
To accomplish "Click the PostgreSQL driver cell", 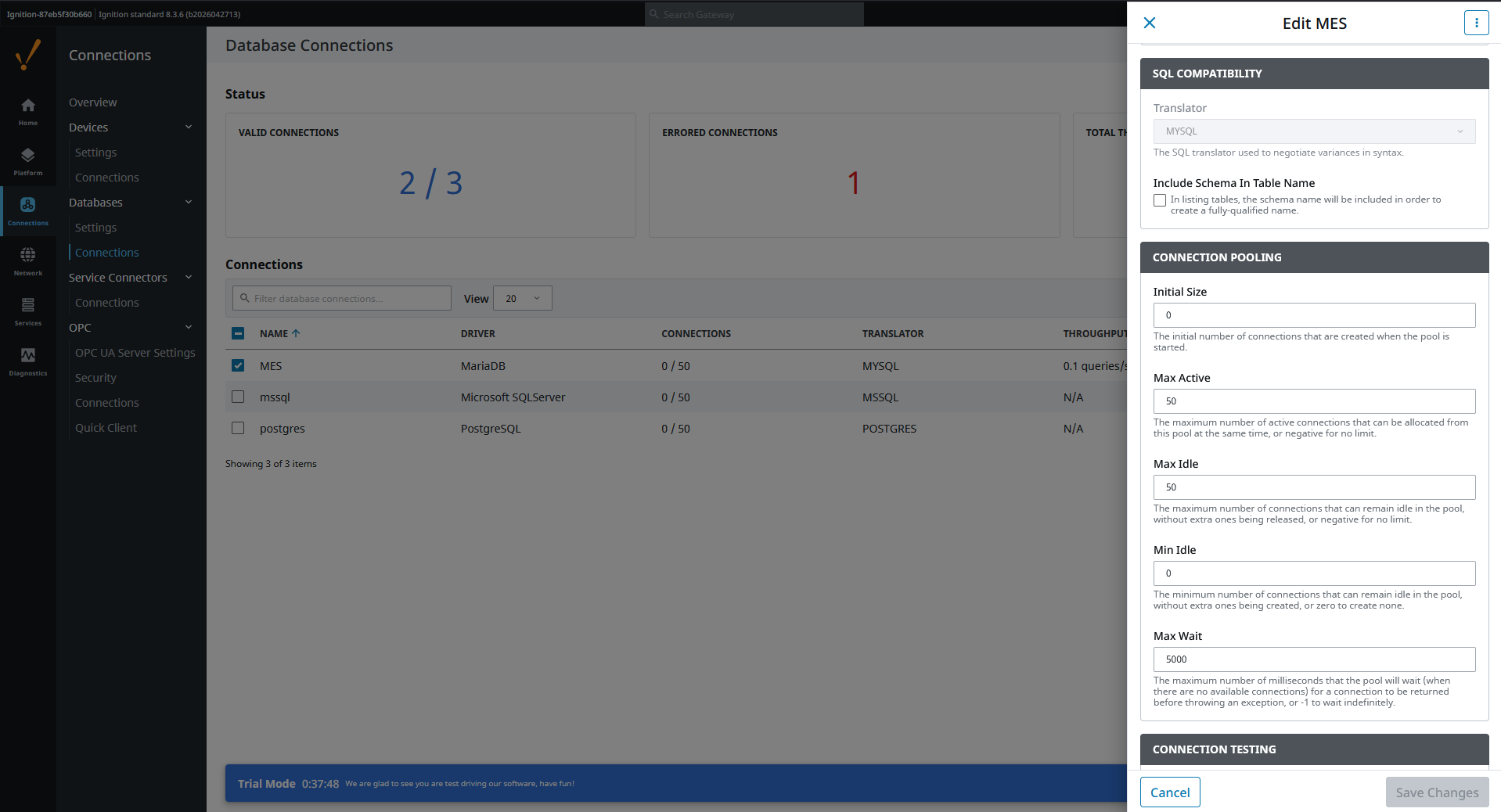I will point(491,428).
